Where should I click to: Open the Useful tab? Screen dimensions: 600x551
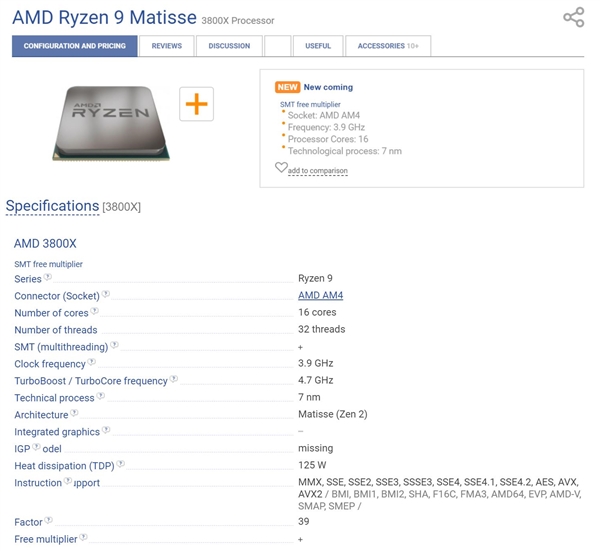318,46
